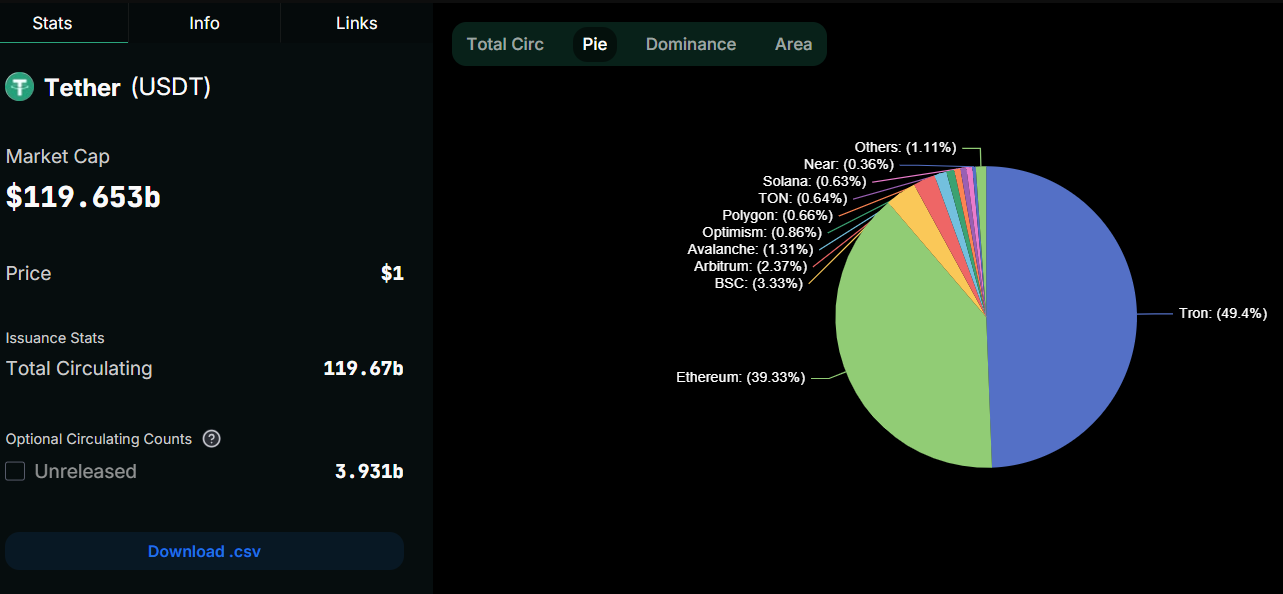
Task: Click the Tether (USDT) heading
Action: coord(127,87)
